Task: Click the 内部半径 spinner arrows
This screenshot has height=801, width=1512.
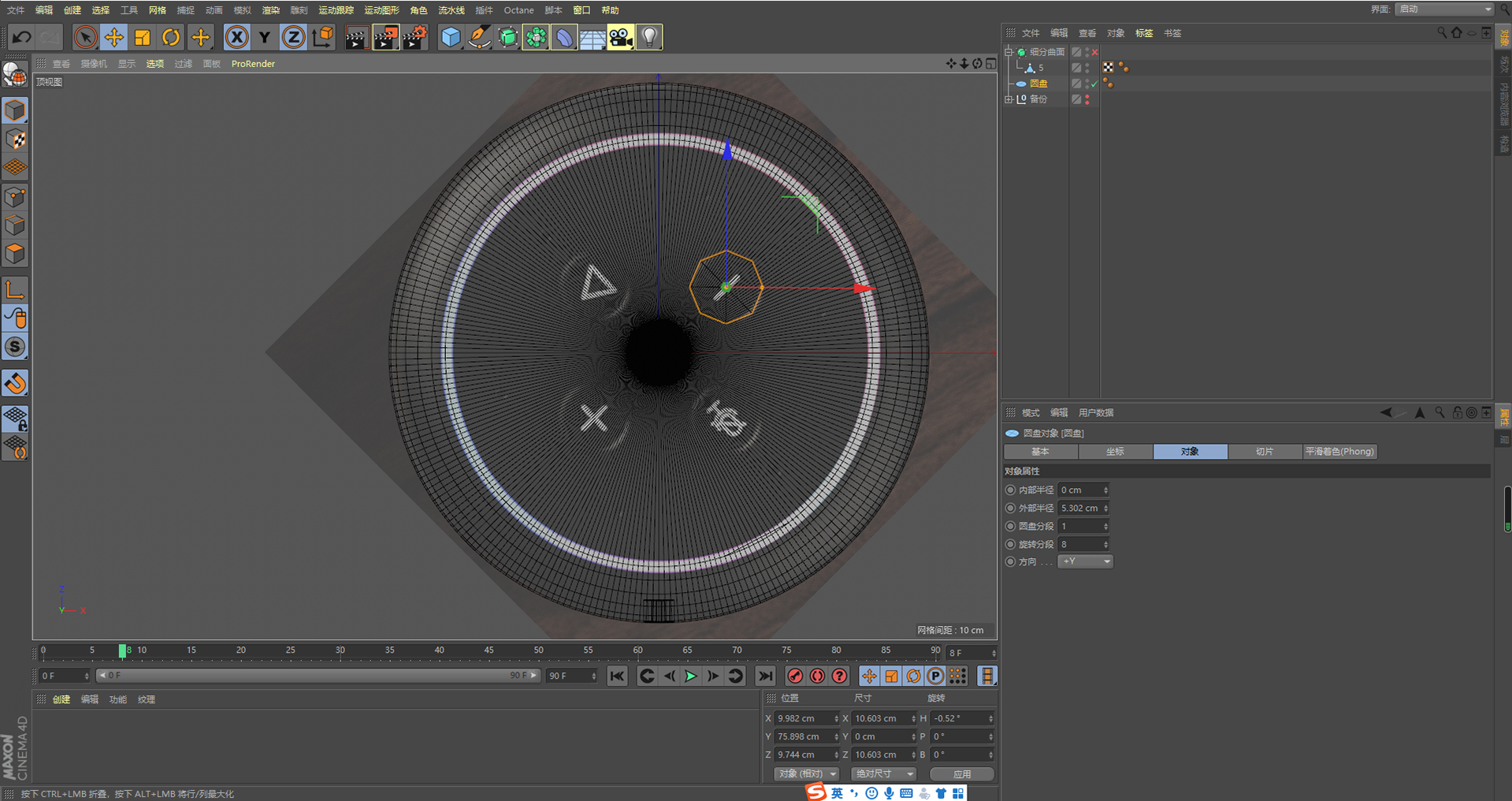Action: coord(1105,490)
